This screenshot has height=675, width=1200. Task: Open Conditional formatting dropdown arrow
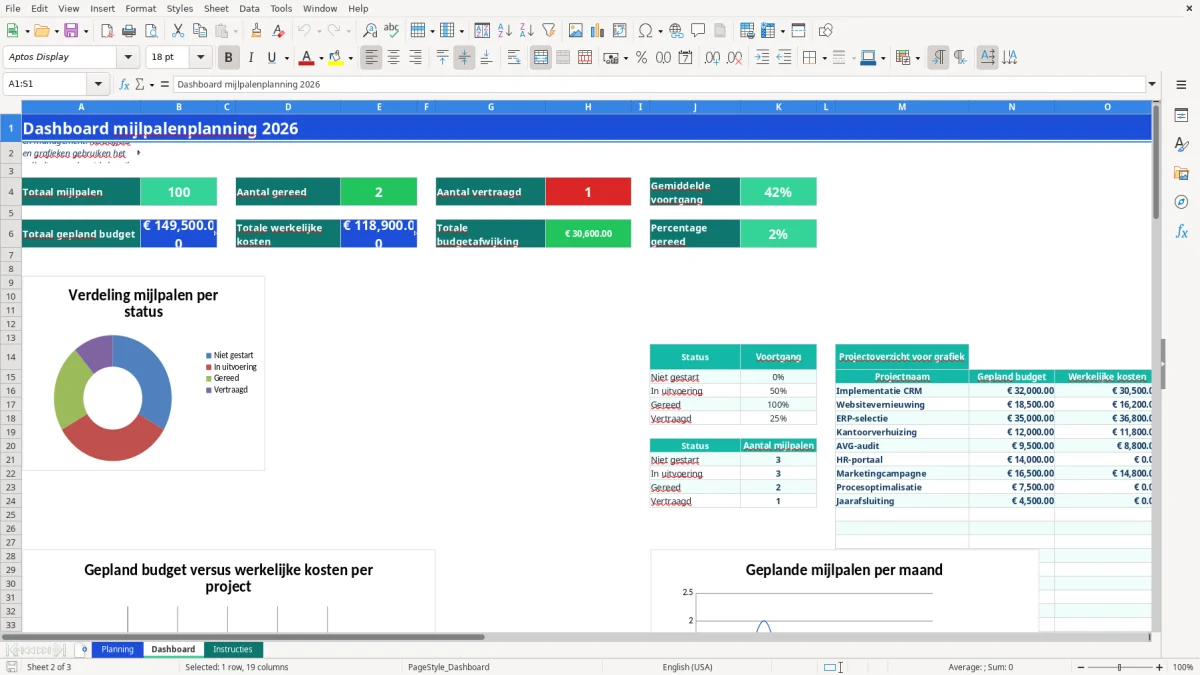[917, 58]
